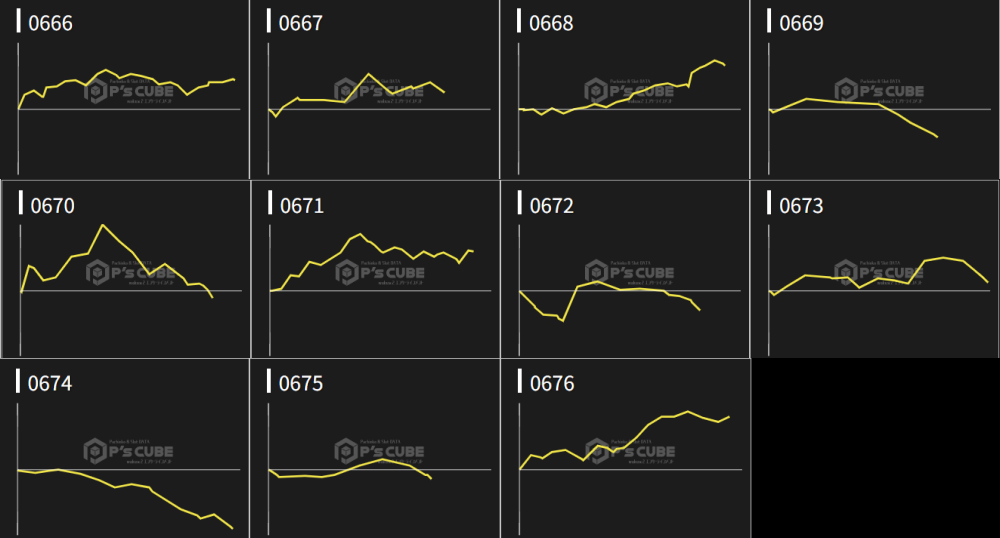Image resolution: width=1000 pixels, height=538 pixels.
Task: Click the P's CUBE watermark in graph 0675
Action: pyautogui.click(x=379, y=452)
